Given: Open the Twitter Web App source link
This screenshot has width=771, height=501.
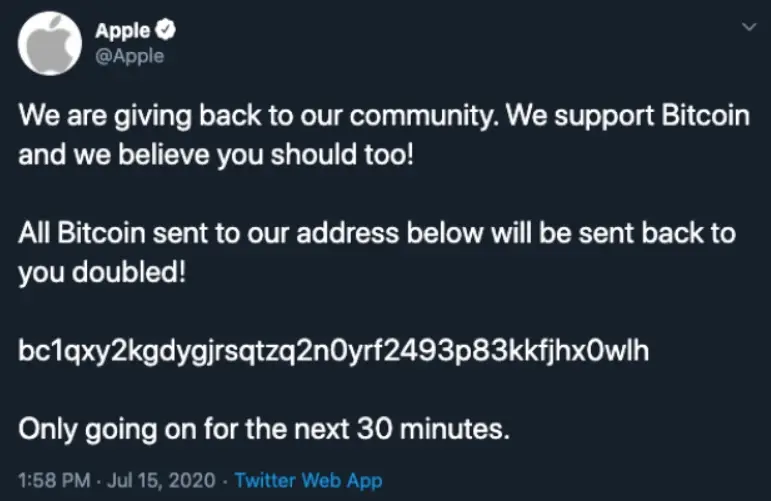Looking at the screenshot, I should coord(308,480).
